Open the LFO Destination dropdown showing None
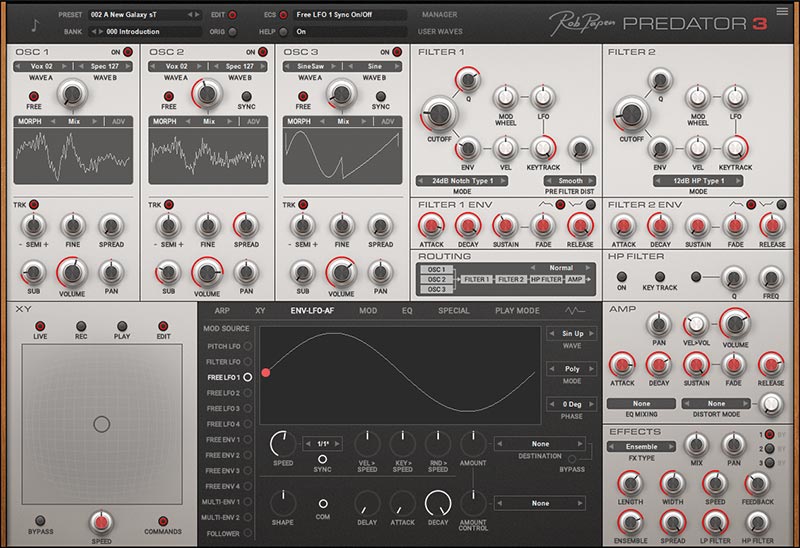Screen dimensions: 800x548 coord(540,444)
